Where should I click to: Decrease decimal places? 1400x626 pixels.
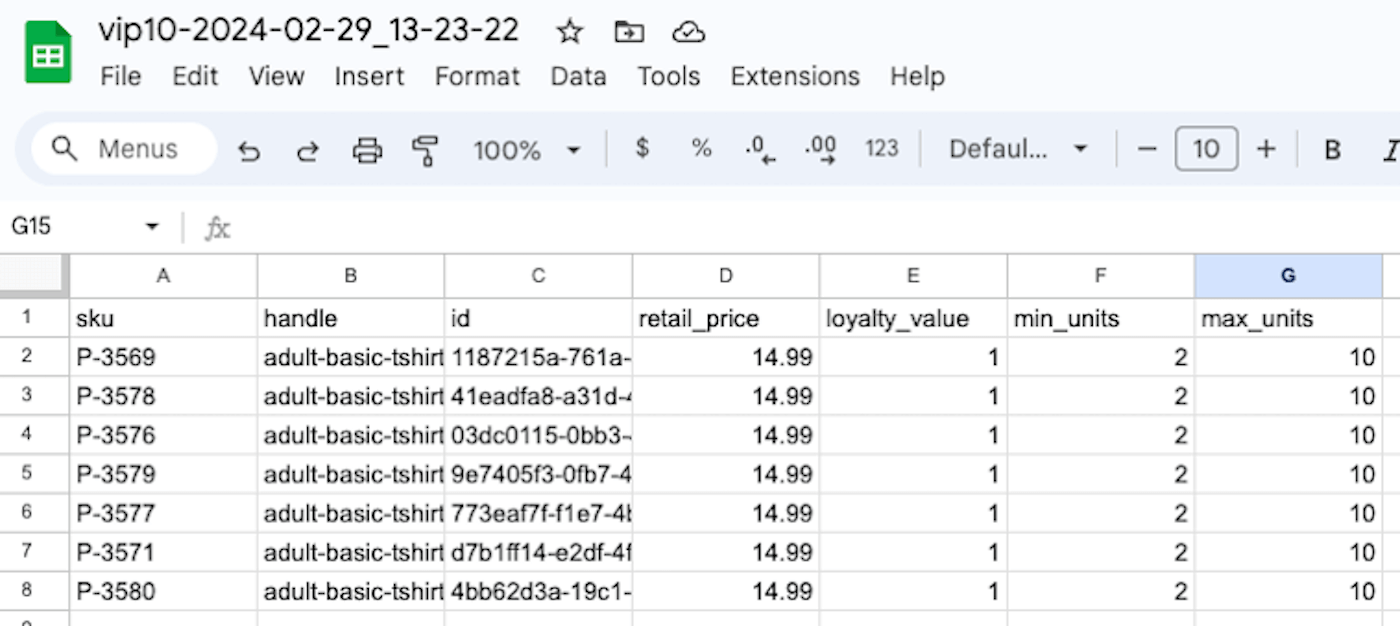(x=761, y=150)
